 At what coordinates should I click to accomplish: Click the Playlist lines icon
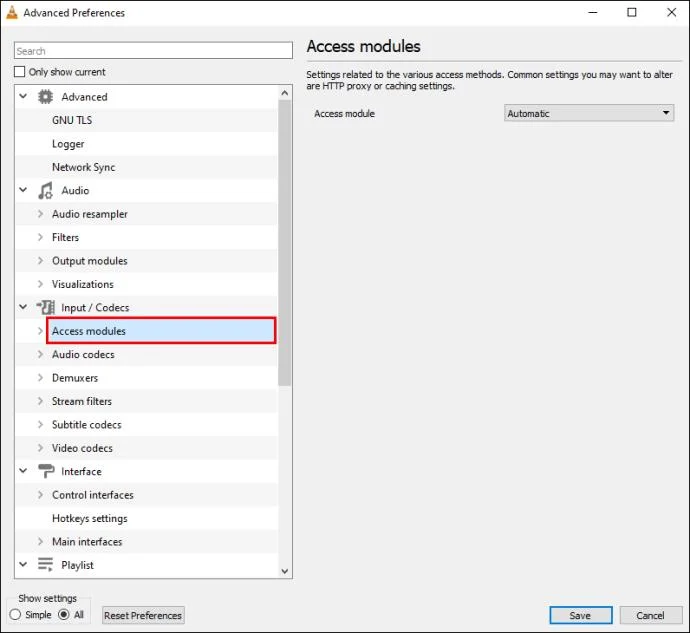(45, 565)
